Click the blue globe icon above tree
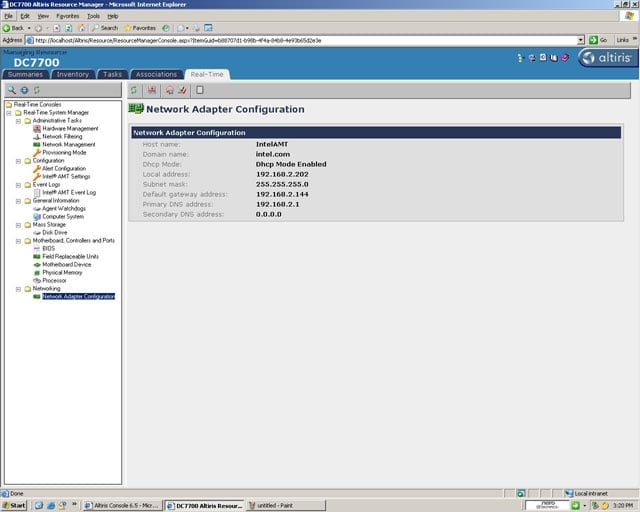Screen dimensions: 640x512 tap(24, 90)
